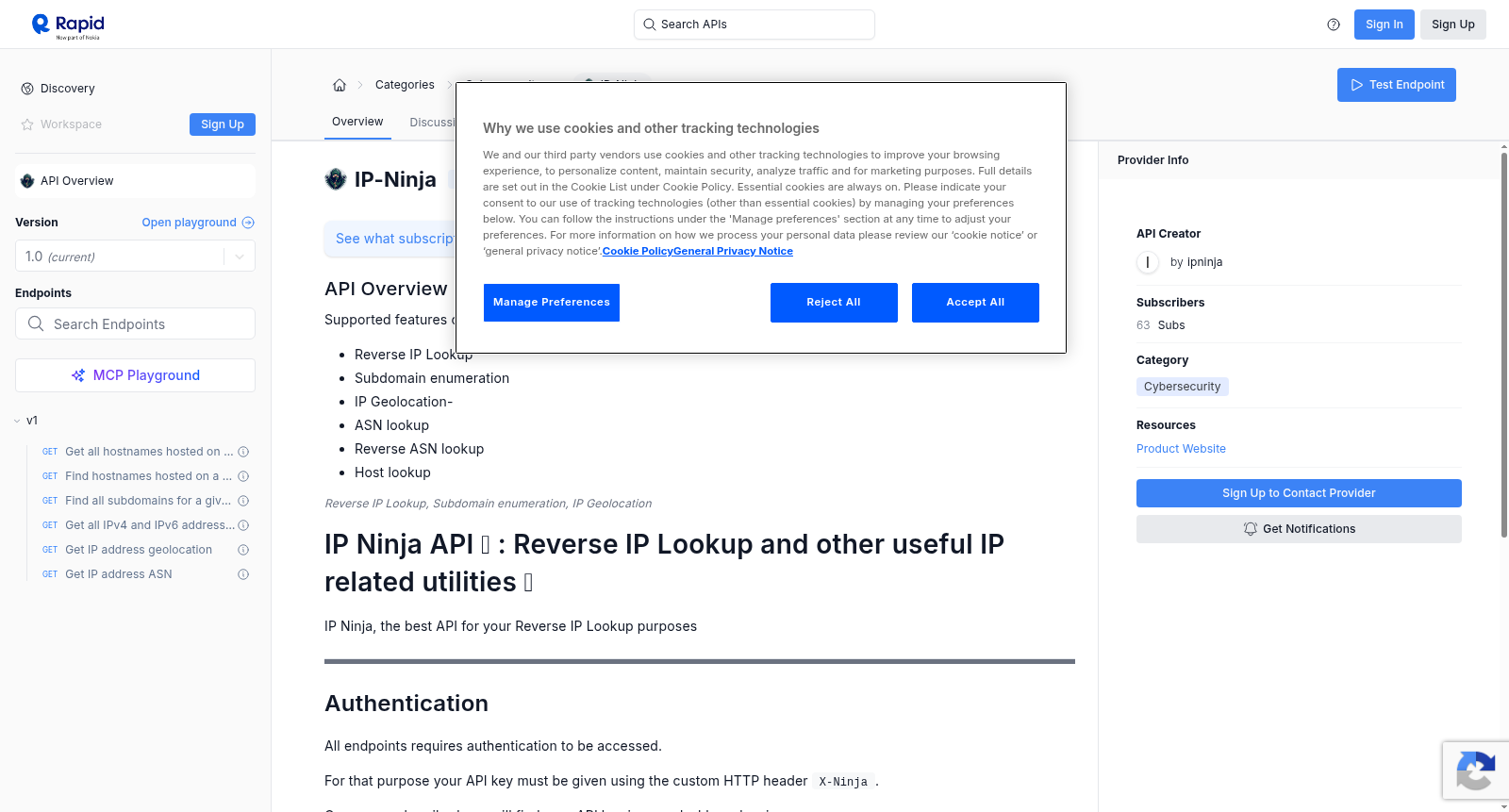Click the Authentication heading

click(x=406, y=704)
